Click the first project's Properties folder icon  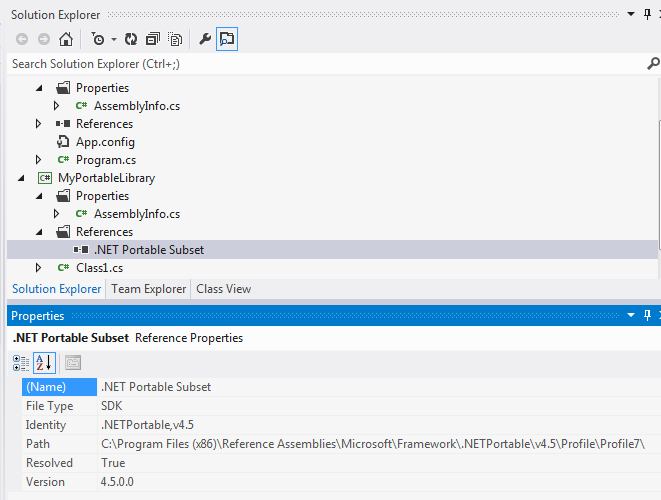[x=63, y=88]
